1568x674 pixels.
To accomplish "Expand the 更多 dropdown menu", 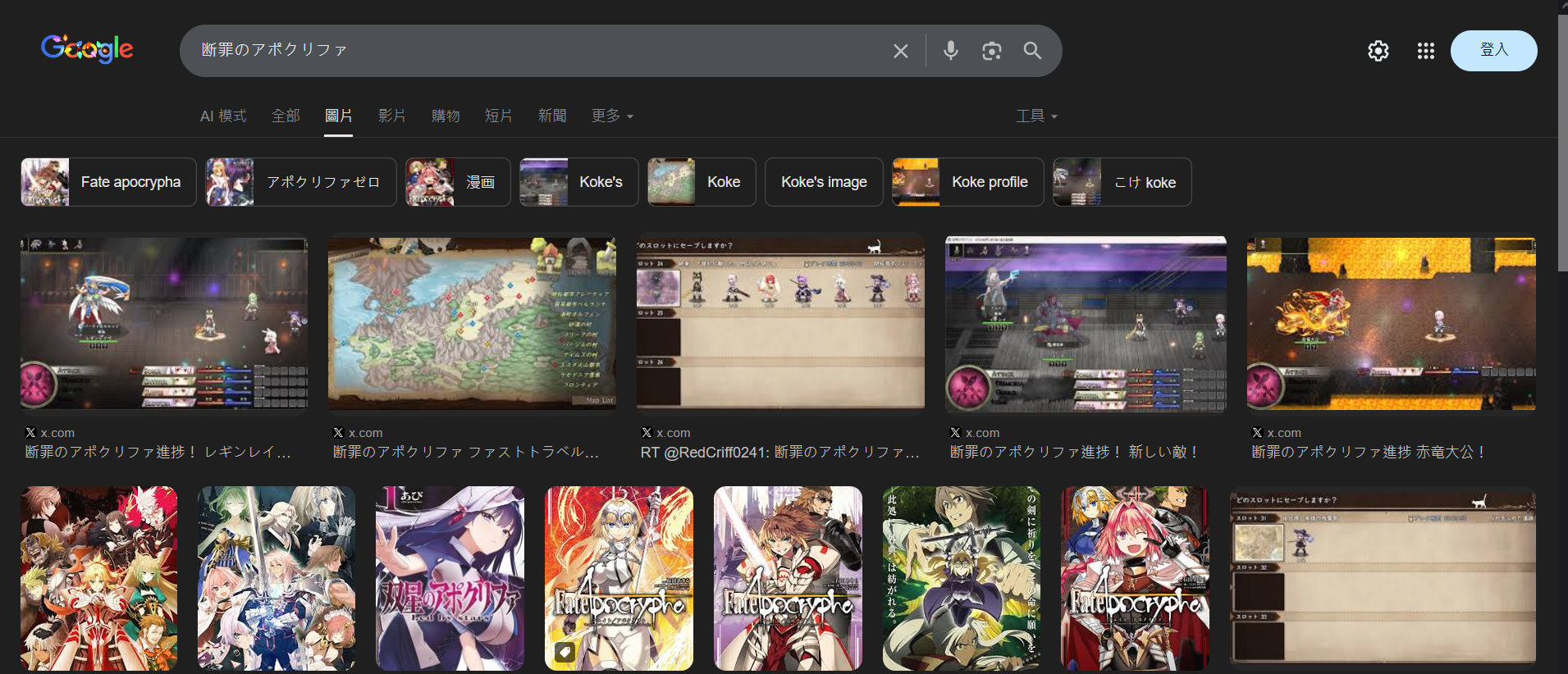I will (612, 116).
